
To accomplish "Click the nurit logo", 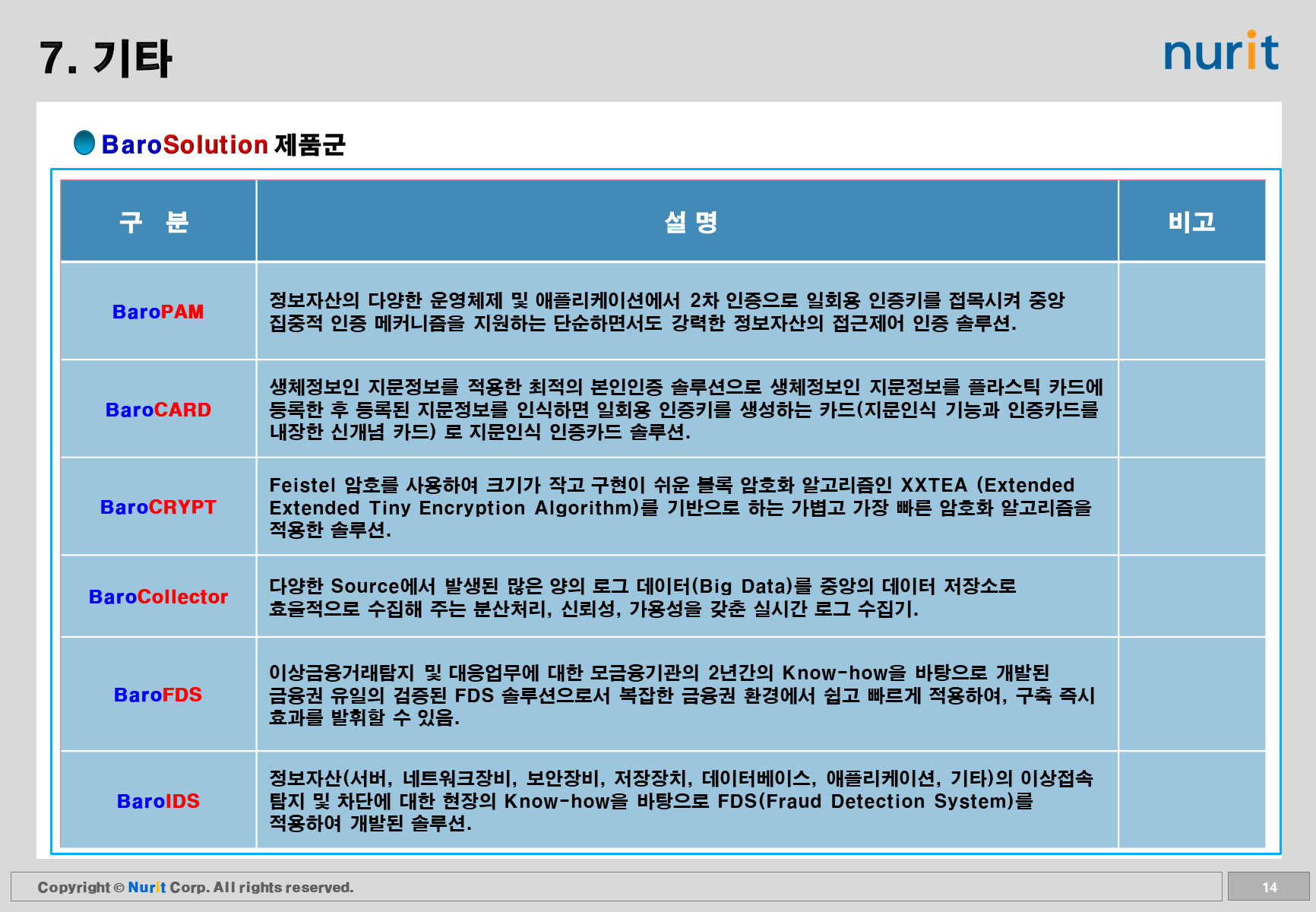I will (x=1221, y=51).
